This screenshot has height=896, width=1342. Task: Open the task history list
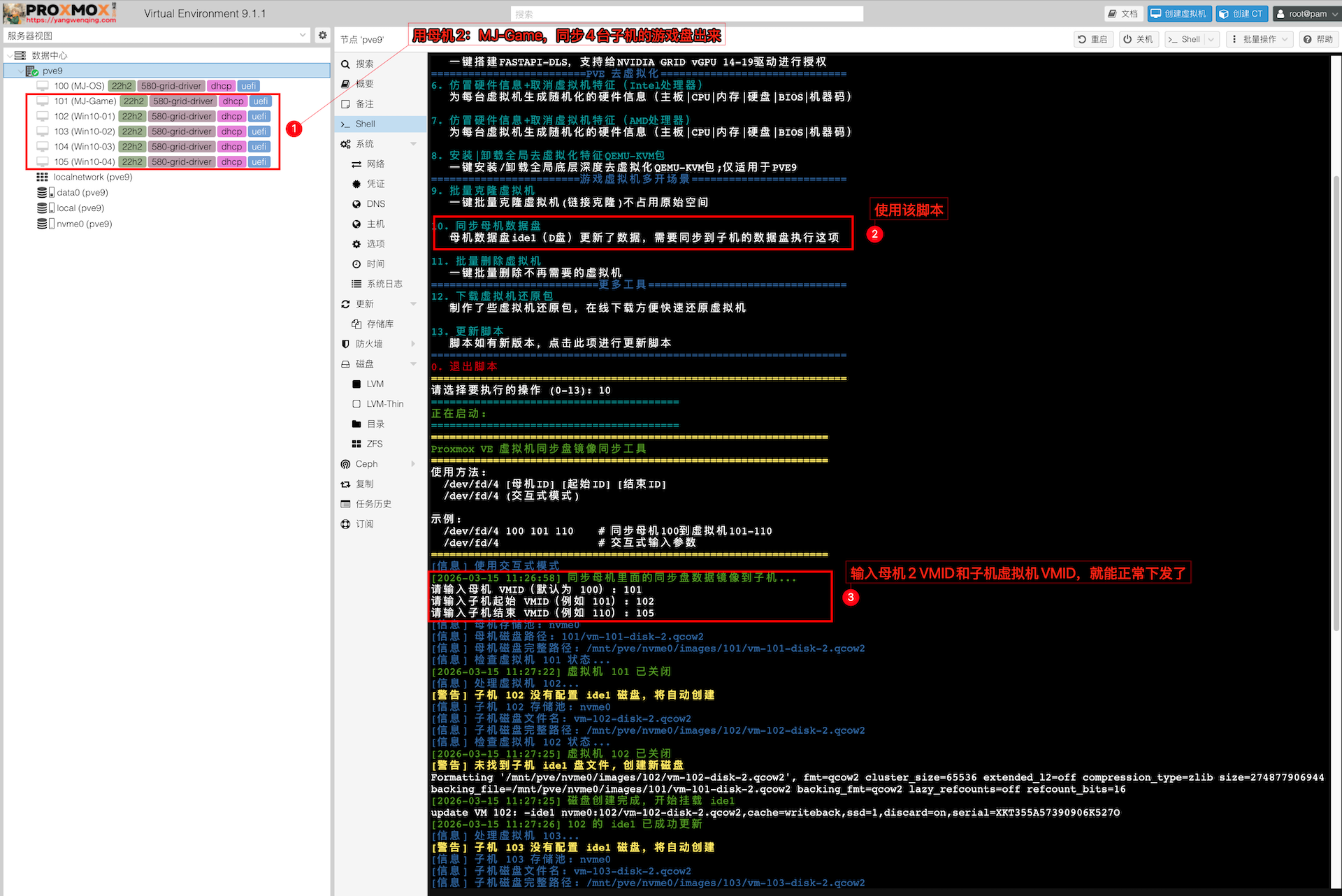click(373, 504)
